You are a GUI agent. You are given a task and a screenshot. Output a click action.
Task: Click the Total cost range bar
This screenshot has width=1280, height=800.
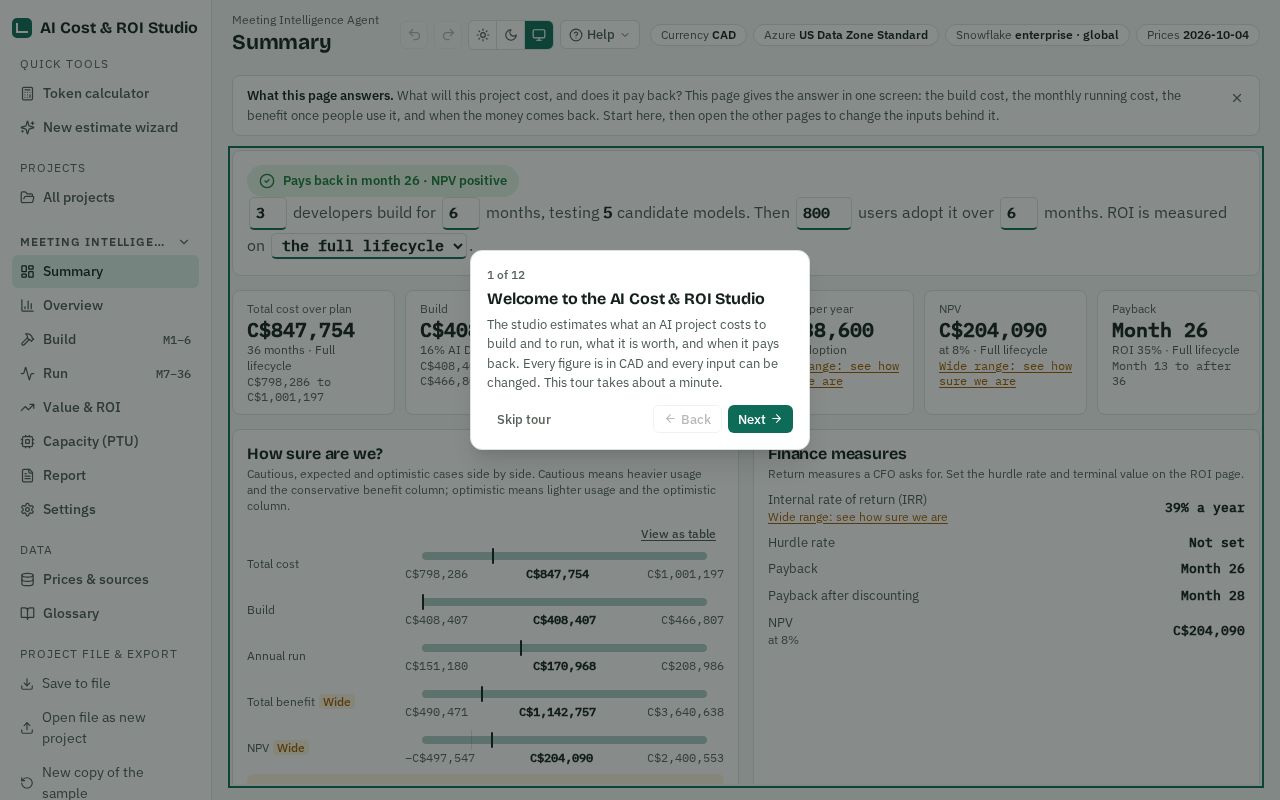564,556
